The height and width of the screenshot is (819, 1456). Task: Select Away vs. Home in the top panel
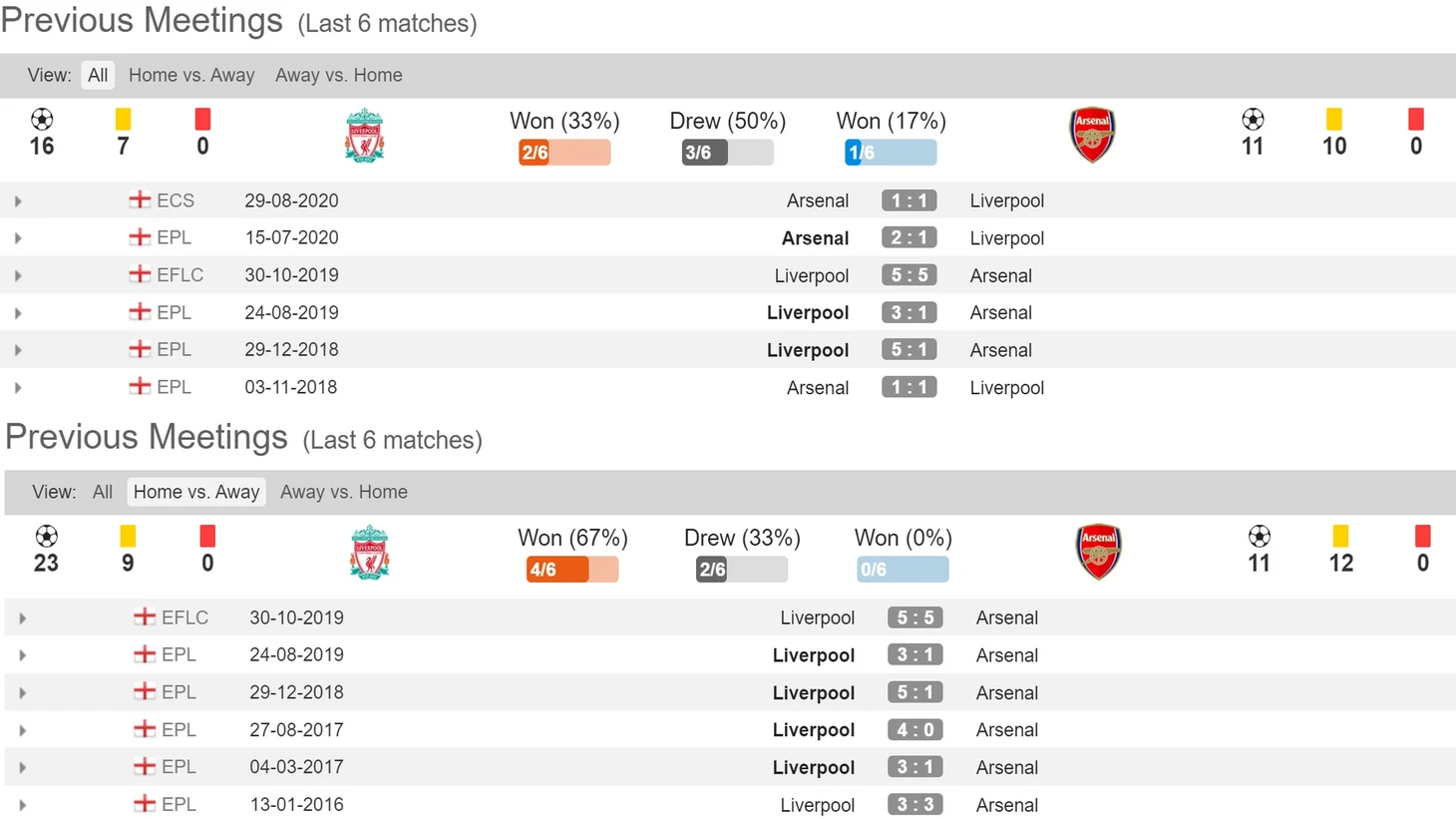click(x=339, y=75)
